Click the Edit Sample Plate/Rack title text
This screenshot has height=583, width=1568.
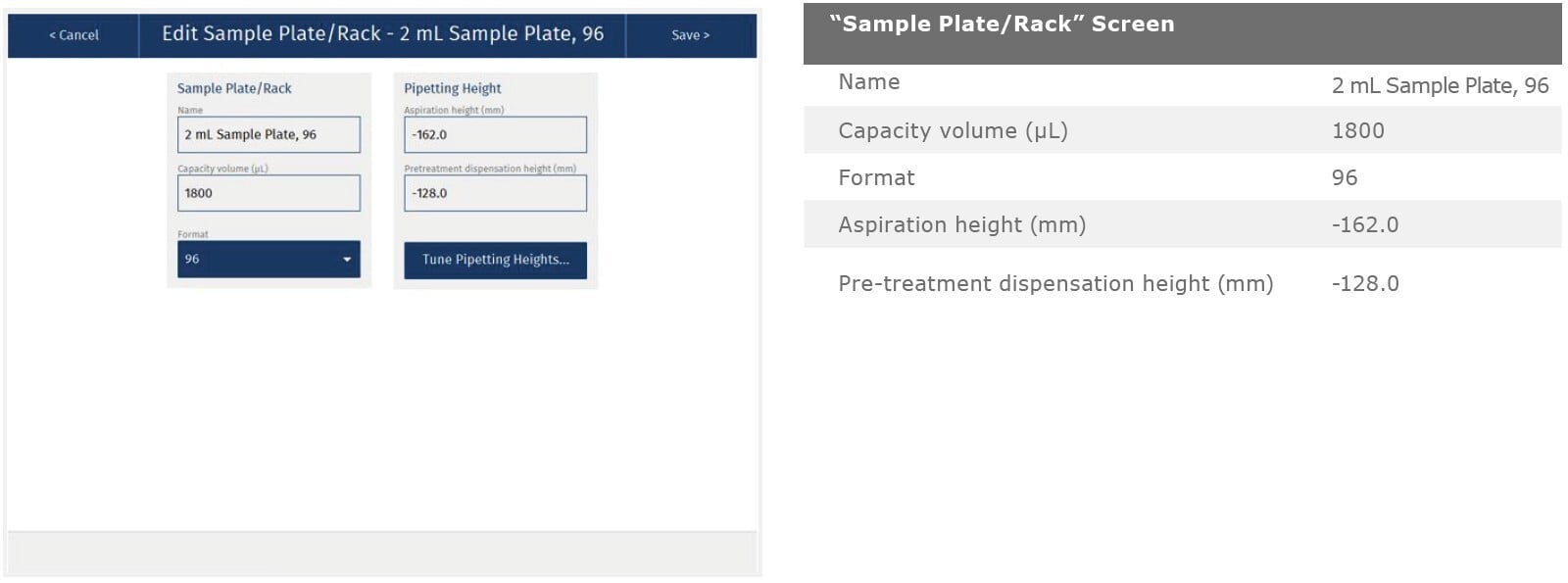pos(382,34)
